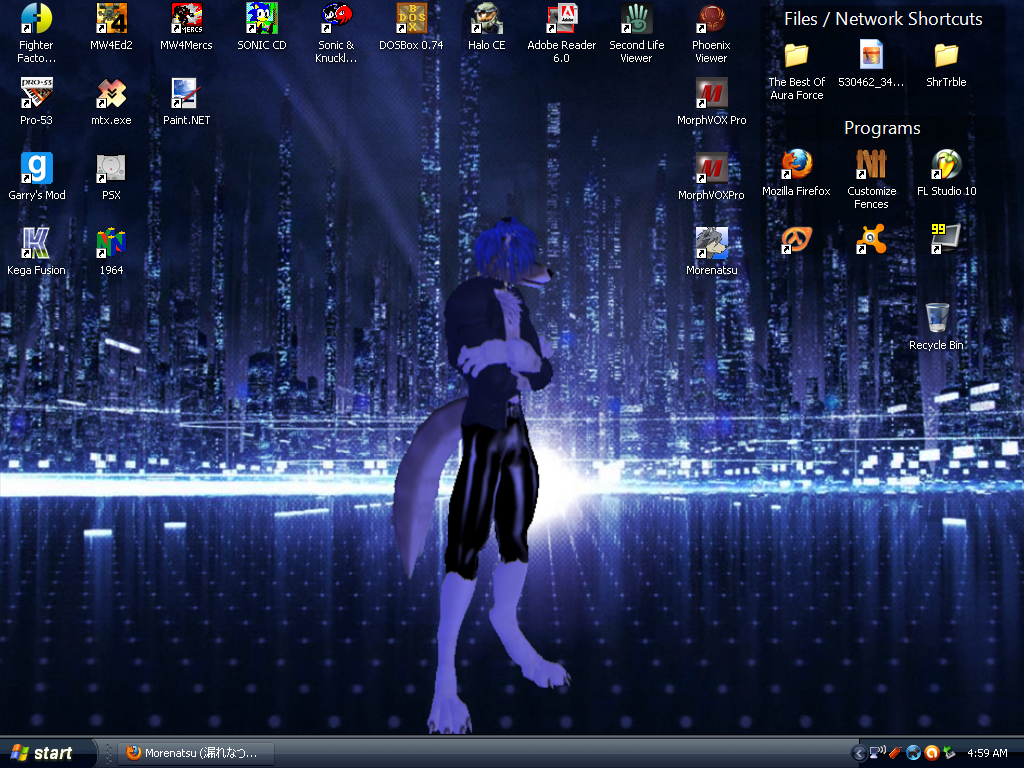Switch to the Morenatsu taskbar window
The width and height of the screenshot is (1024, 768).
click(192, 753)
